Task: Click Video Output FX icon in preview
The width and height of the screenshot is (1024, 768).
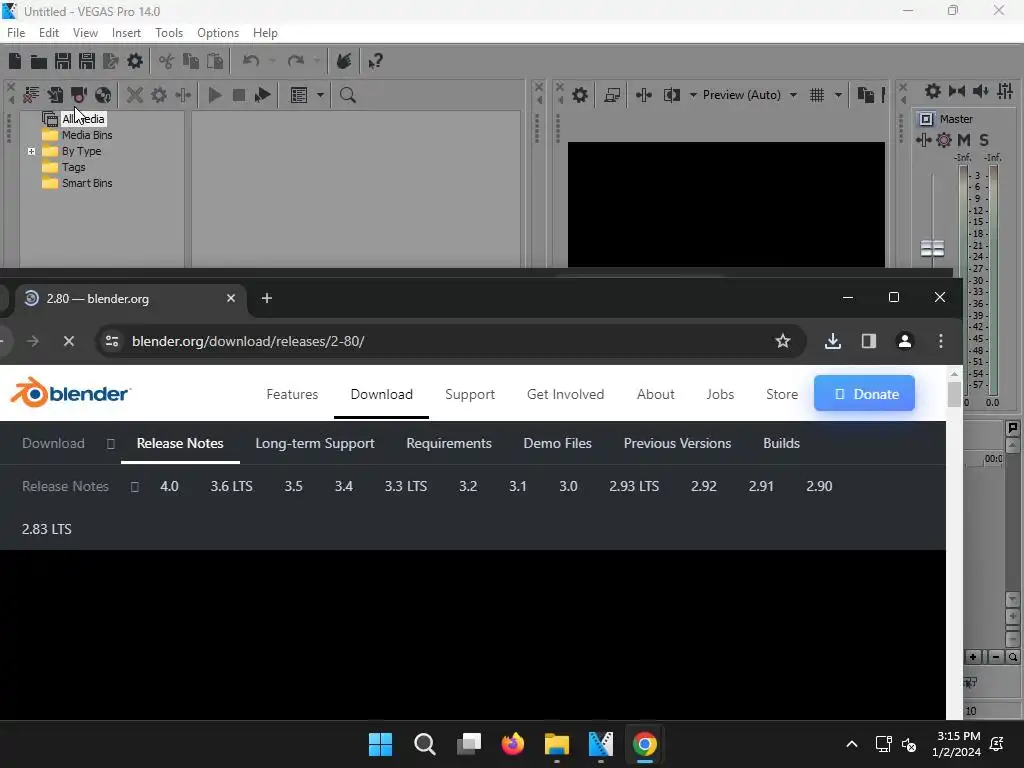Action: point(643,95)
